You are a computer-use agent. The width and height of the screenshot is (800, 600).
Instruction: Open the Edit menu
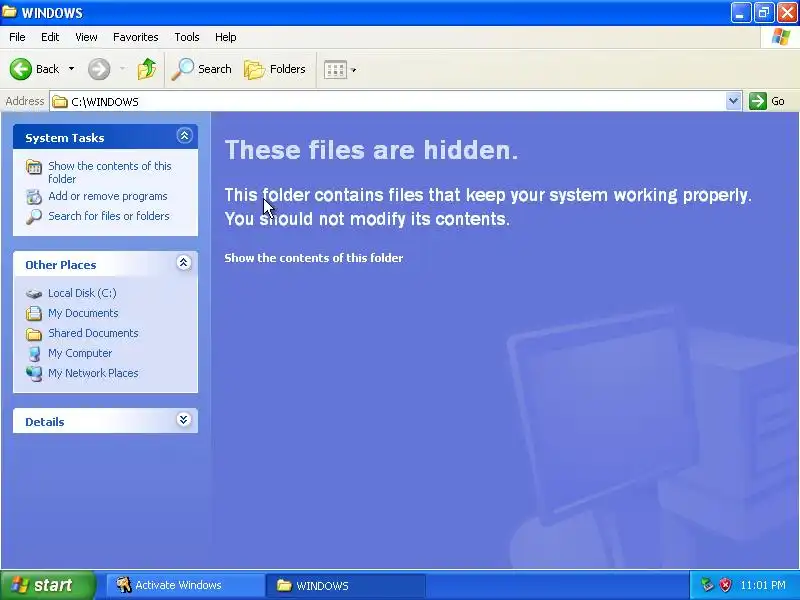(x=50, y=37)
